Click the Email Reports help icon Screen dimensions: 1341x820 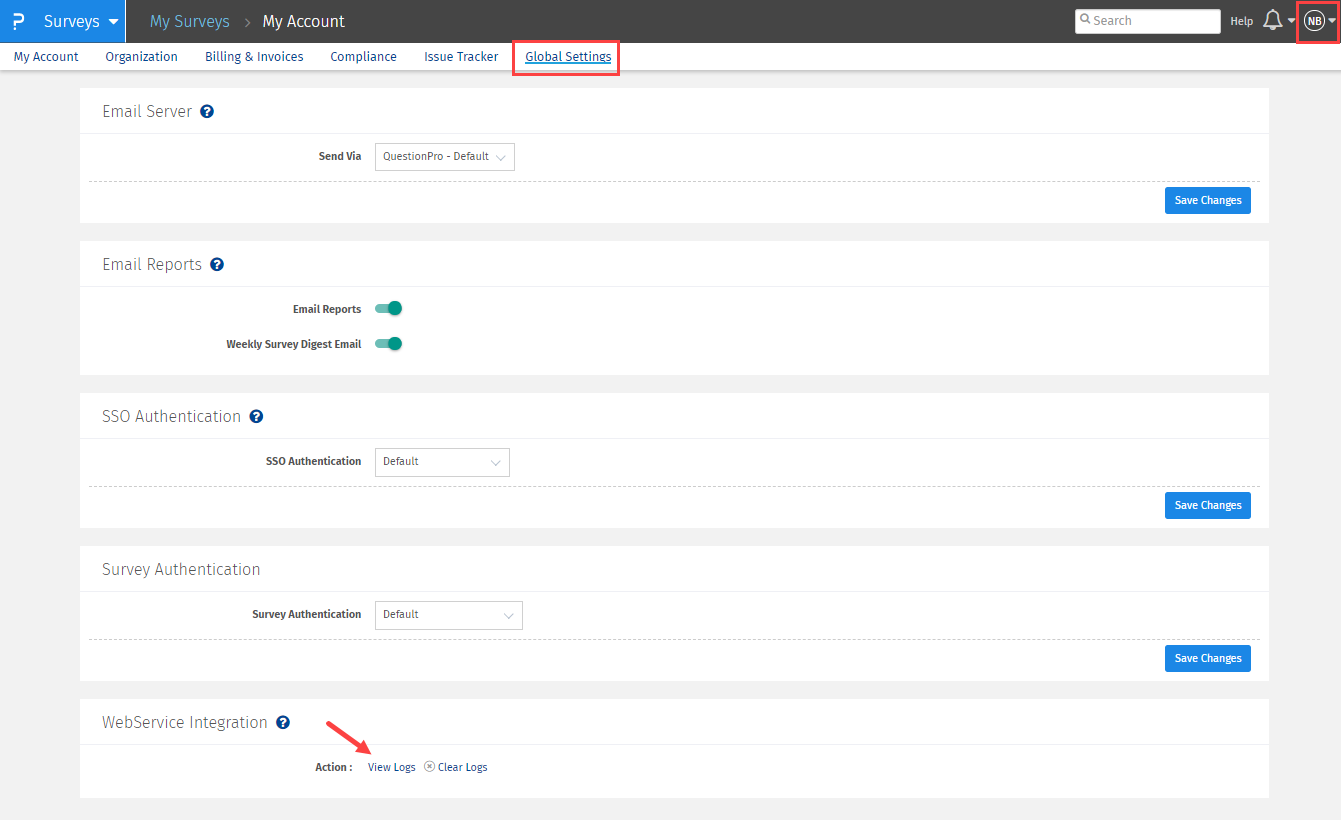click(217, 265)
